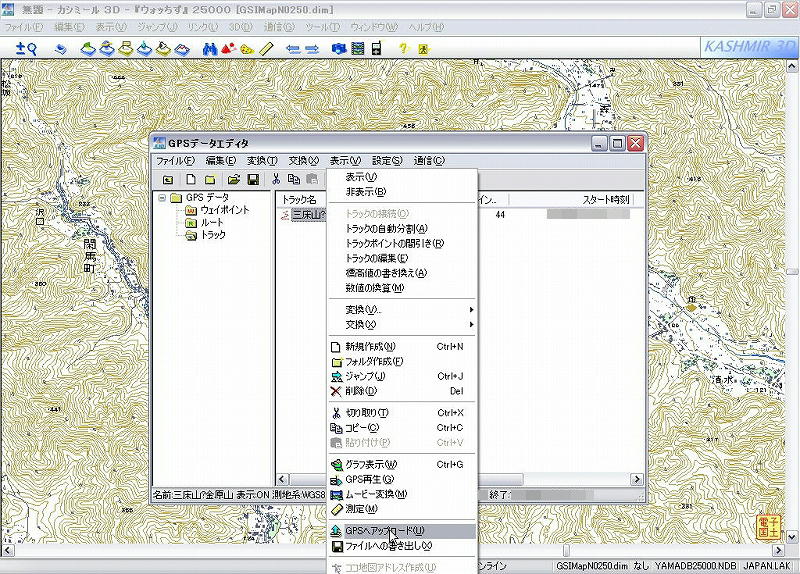The width and height of the screenshot is (800, 574).
Task: Click the zoom plus/minus magnifier icon
Action: point(26,48)
